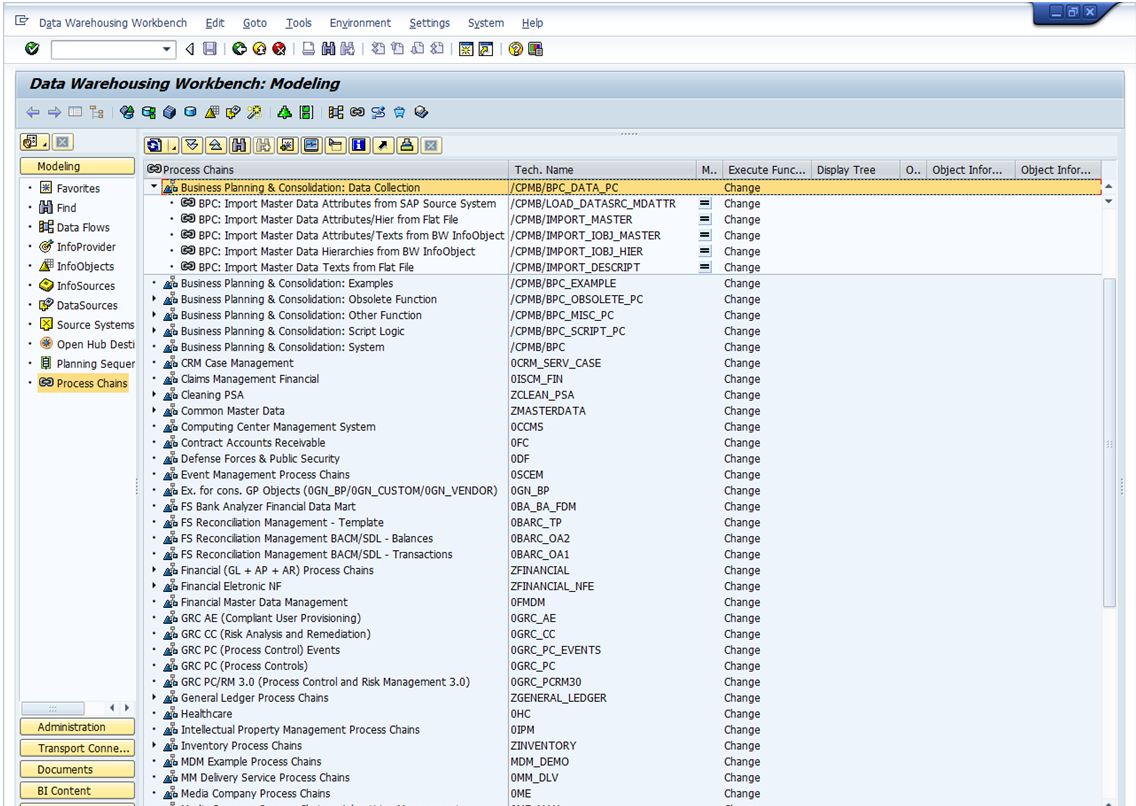The image size is (1136, 806).
Task: Select Source Systems in the Modeling list
Action: click(86, 324)
